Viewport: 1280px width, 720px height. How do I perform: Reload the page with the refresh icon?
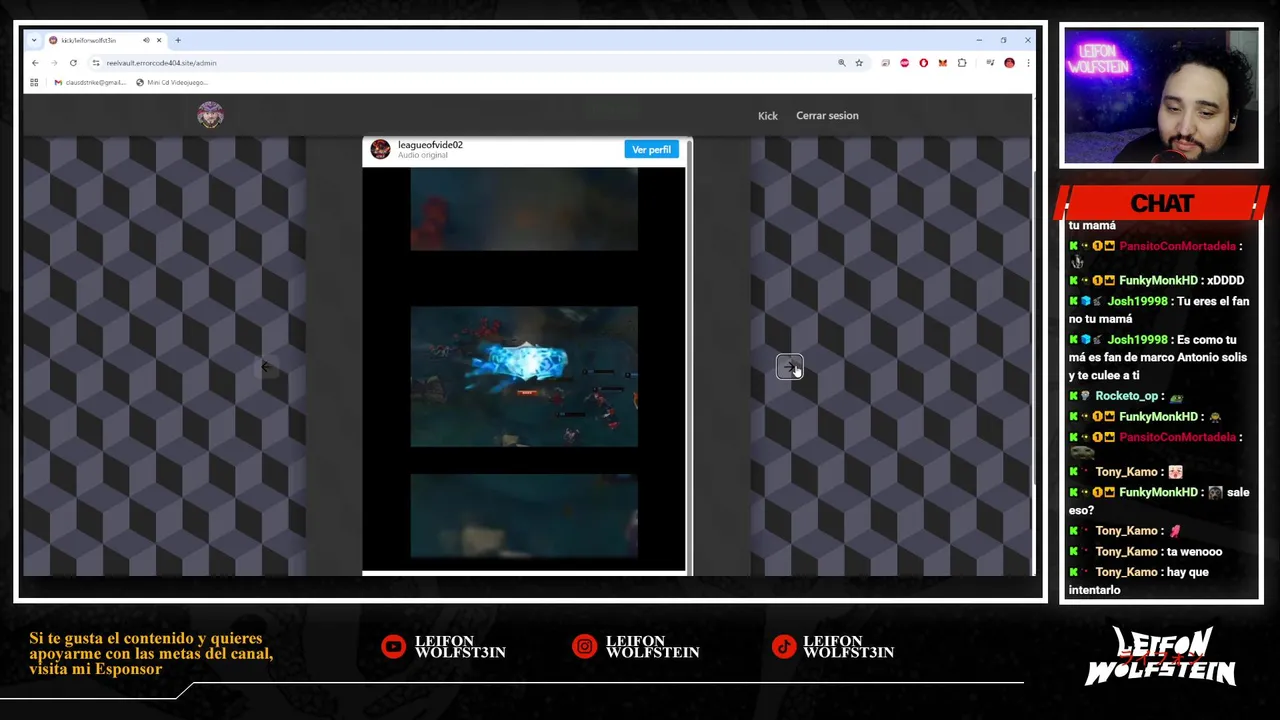(x=73, y=63)
